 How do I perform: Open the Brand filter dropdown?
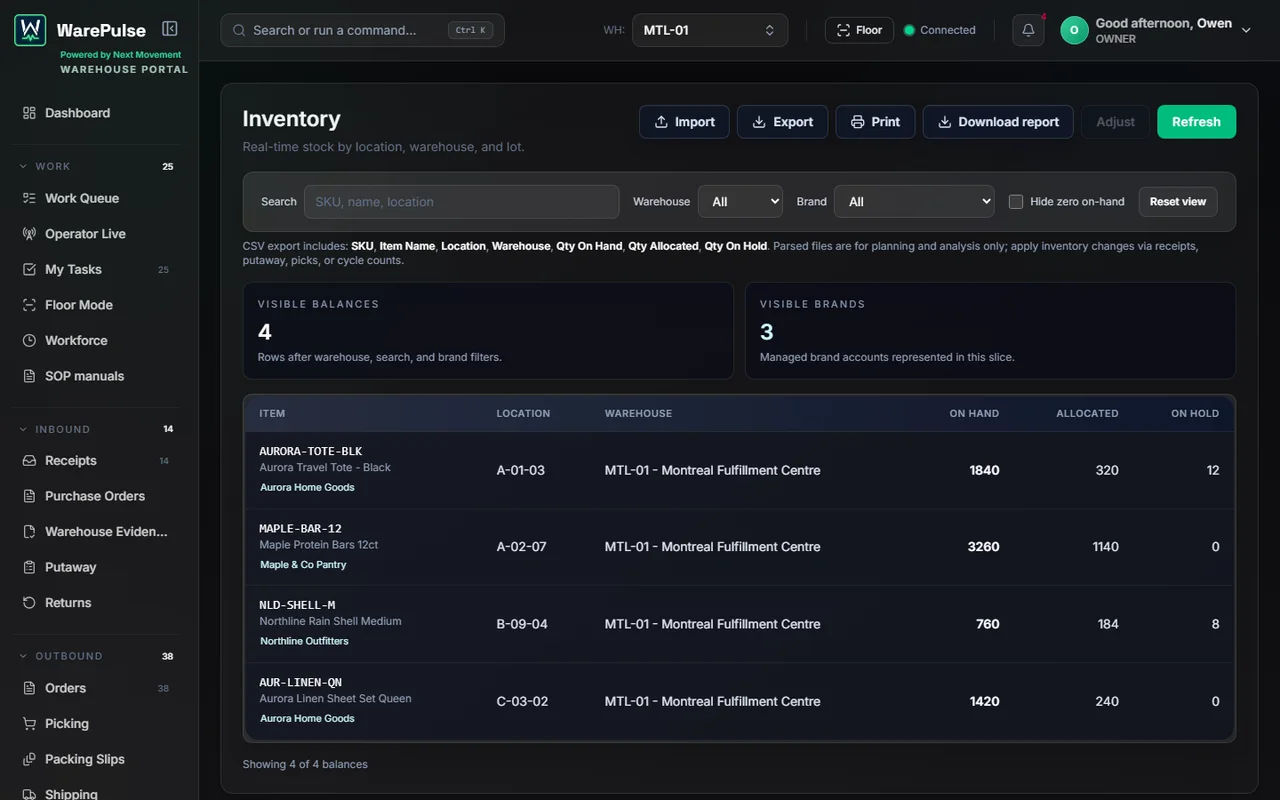pyautogui.click(x=914, y=202)
